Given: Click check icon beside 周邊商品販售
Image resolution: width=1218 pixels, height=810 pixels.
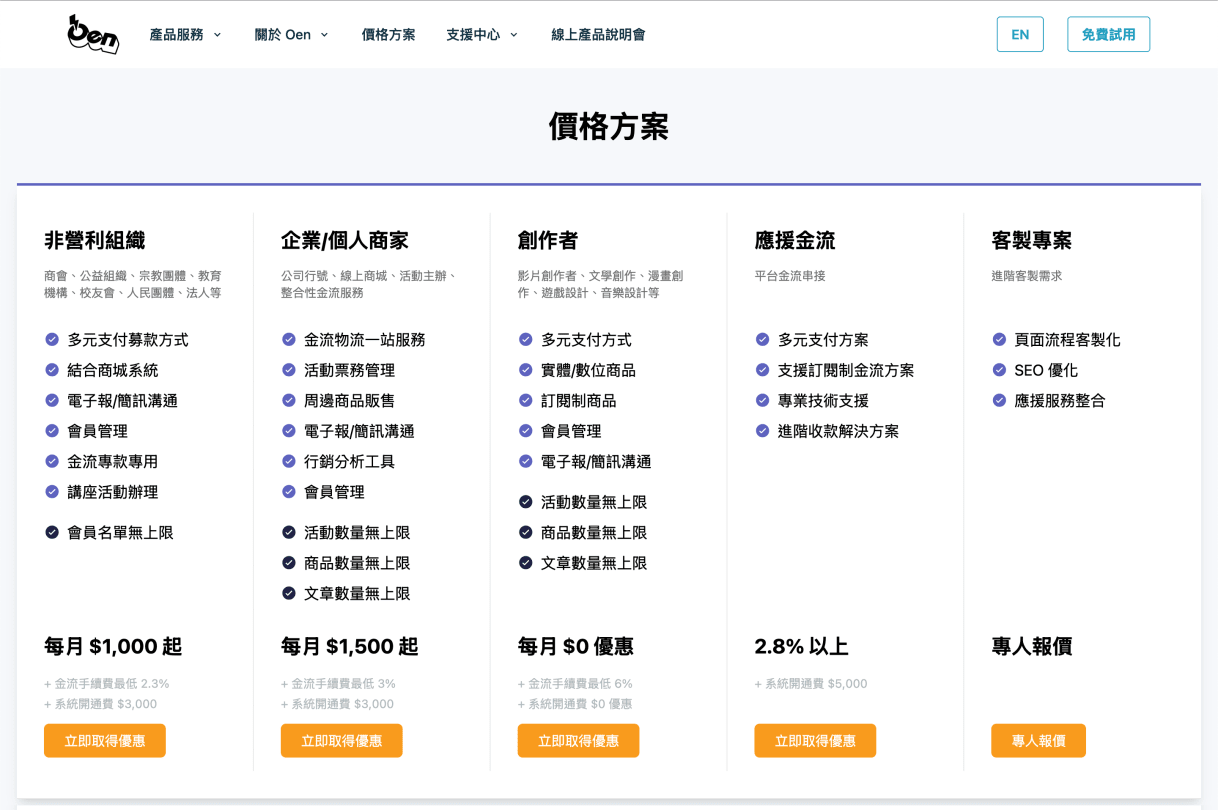Looking at the screenshot, I should pyautogui.click(x=289, y=400).
